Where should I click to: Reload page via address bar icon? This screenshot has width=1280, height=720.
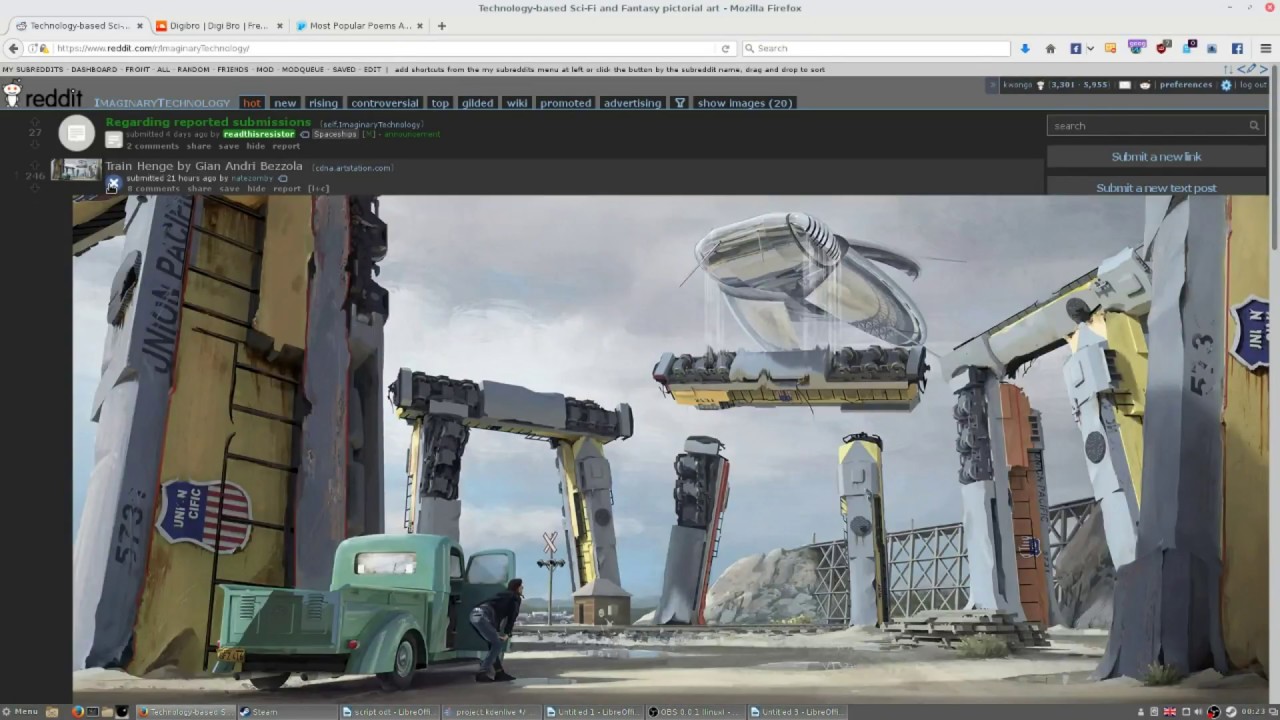[x=725, y=48]
